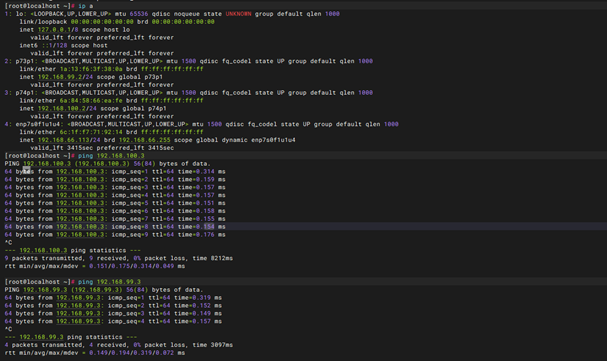Viewport: 607px width, 361px height.
Task: Click "9 packets transmitted" text
Action: tap(43, 258)
